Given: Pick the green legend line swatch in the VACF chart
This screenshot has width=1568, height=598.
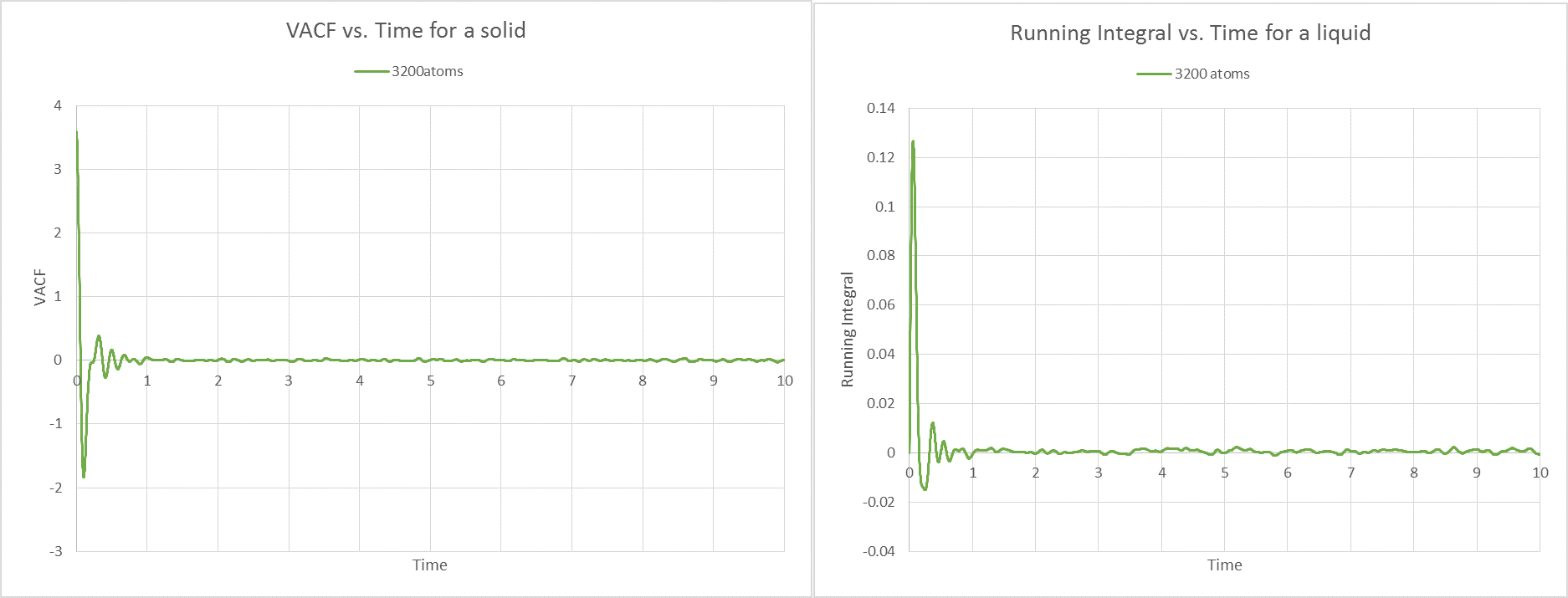Looking at the screenshot, I should pyautogui.click(x=372, y=72).
